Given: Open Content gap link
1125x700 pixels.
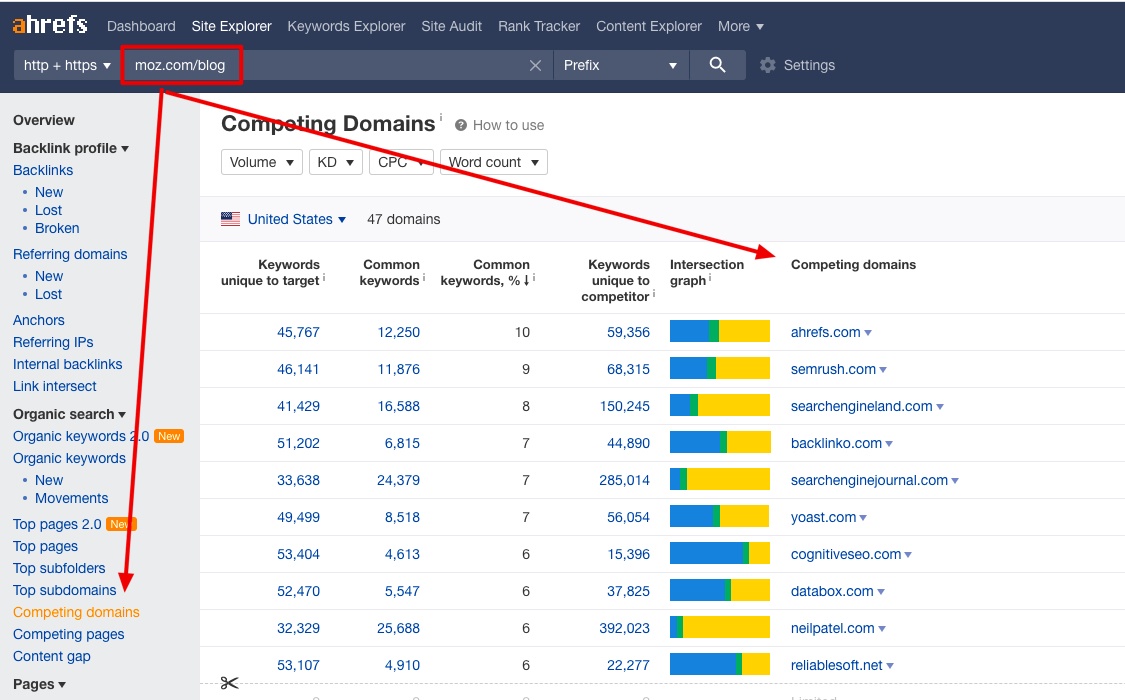Looking at the screenshot, I should (52, 657).
